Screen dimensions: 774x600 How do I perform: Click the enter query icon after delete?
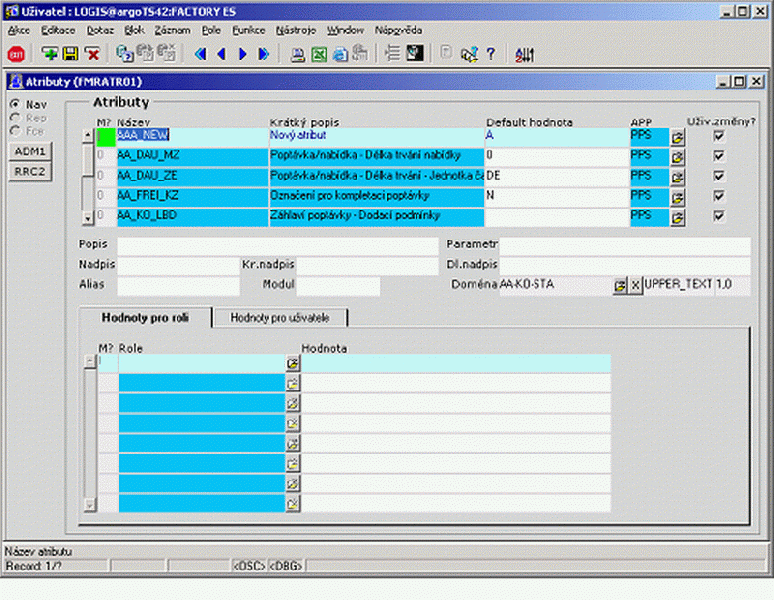(125, 53)
